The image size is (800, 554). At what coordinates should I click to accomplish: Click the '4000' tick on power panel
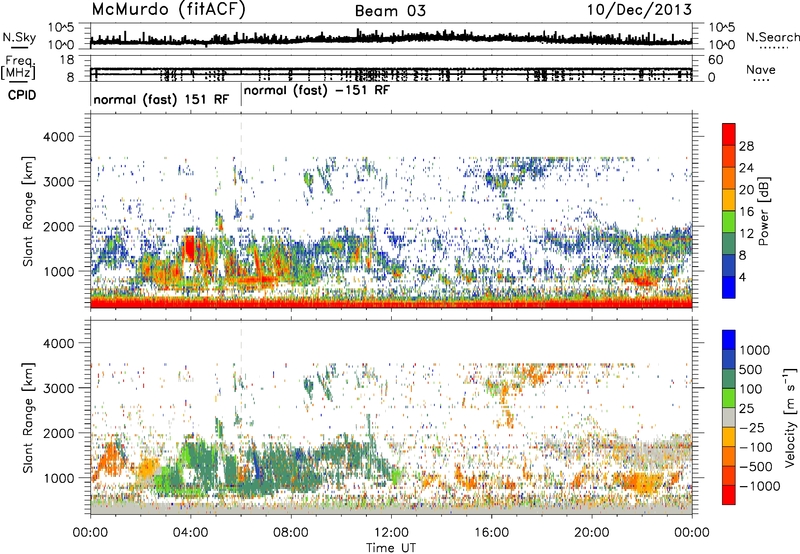point(61,137)
